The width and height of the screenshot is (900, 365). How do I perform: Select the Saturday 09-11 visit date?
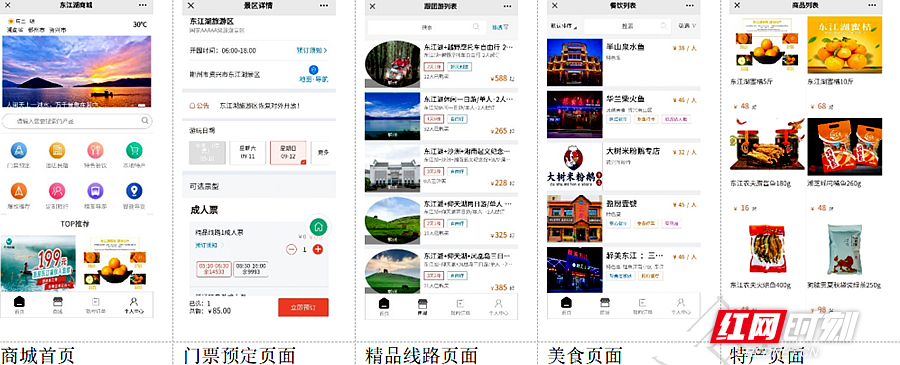248,153
